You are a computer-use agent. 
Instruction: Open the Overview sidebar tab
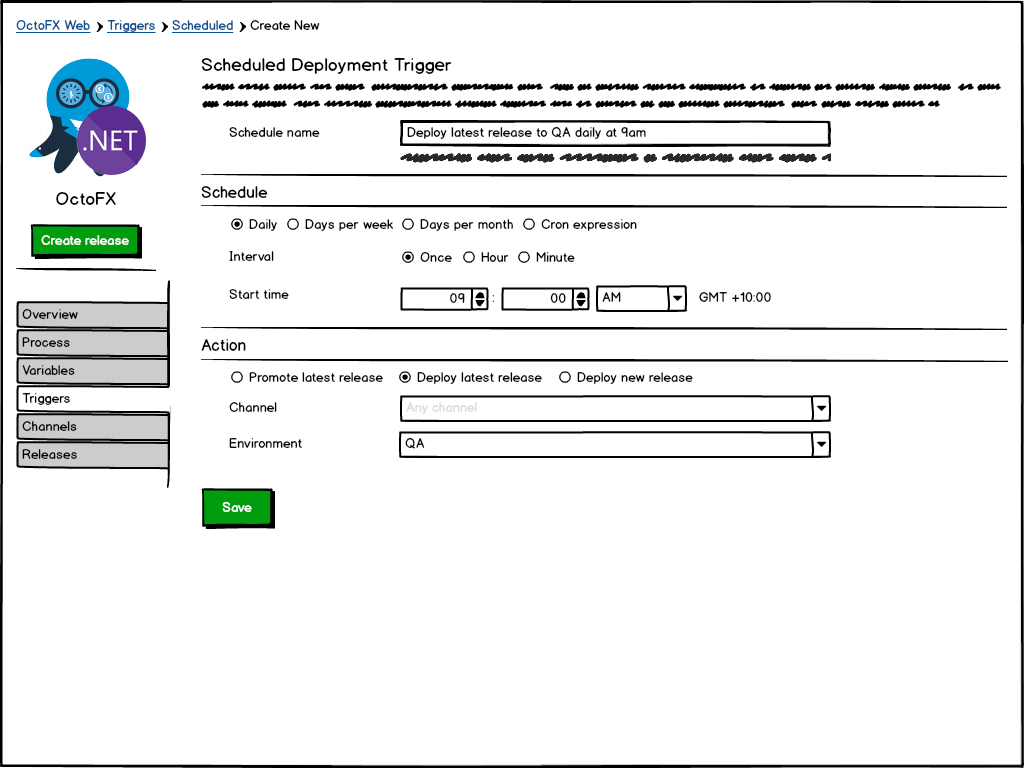pyautogui.click(x=92, y=315)
